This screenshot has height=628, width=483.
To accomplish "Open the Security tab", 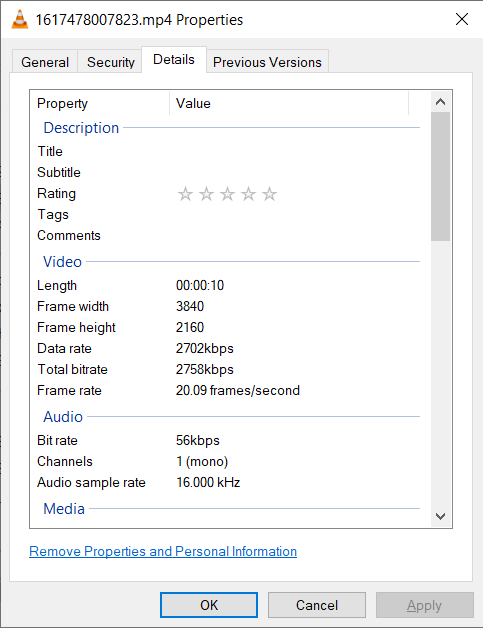I will click(111, 62).
